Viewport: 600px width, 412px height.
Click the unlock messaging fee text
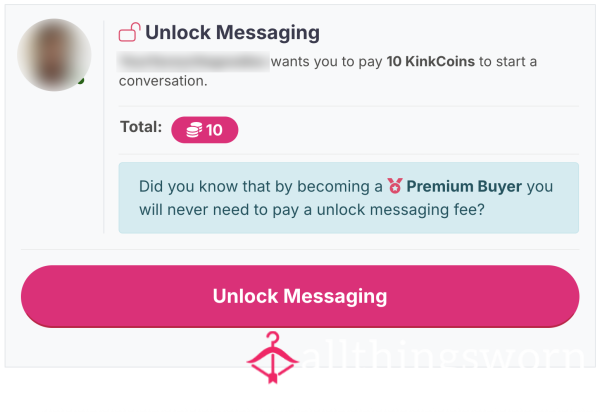coord(400,210)
